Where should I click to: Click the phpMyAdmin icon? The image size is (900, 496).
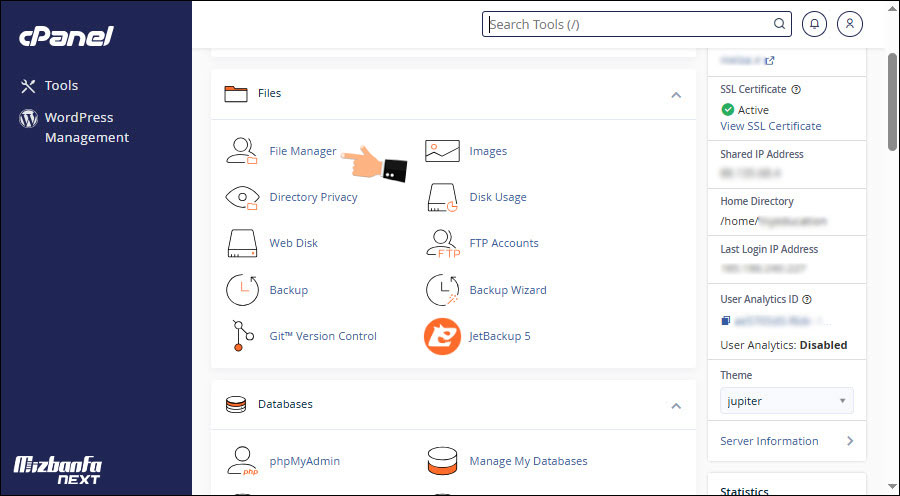click(x=242, y=461)
